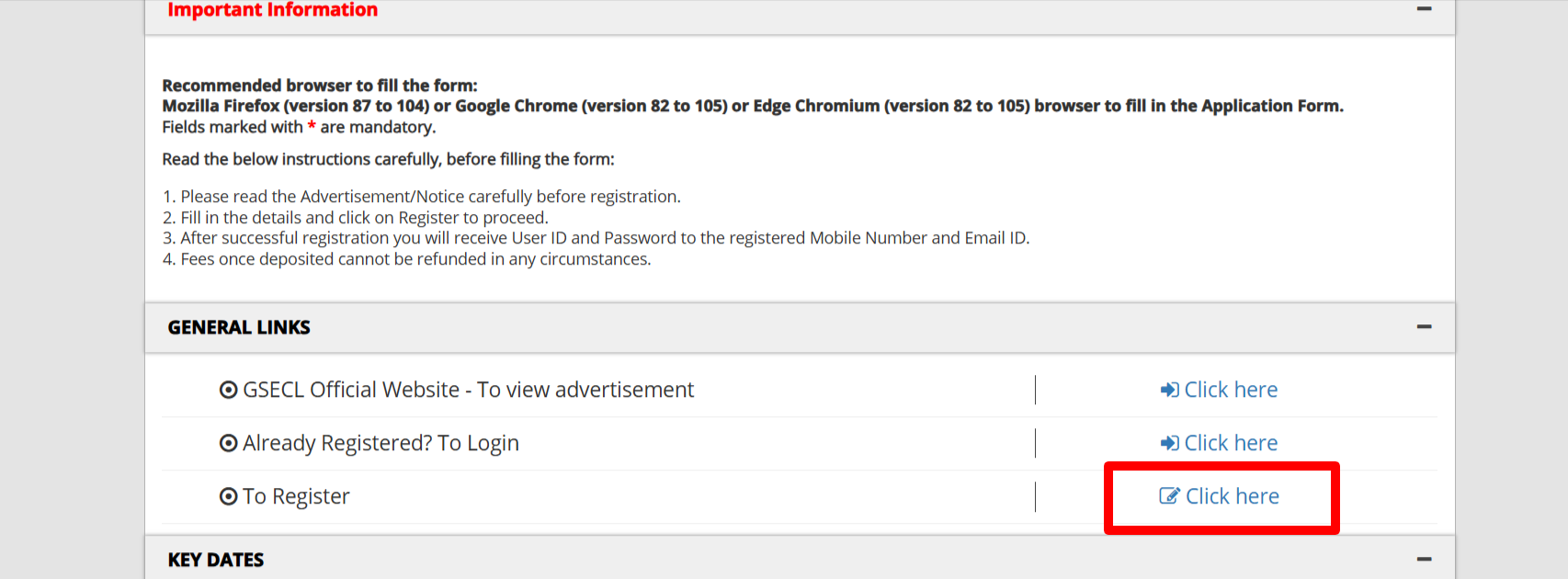Open the 'Click here' link for GSECL advertisement
This screenshot has width=1568, height=579.
click(1231, 390)
